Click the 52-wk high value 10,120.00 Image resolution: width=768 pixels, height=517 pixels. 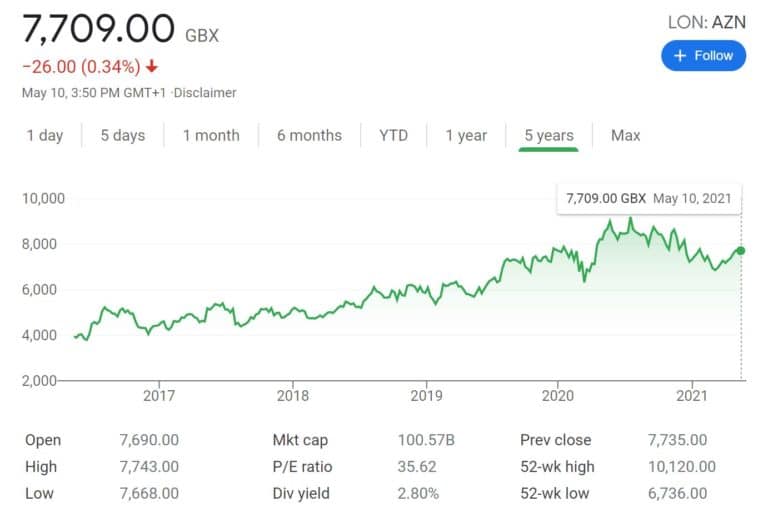[682, 467]
